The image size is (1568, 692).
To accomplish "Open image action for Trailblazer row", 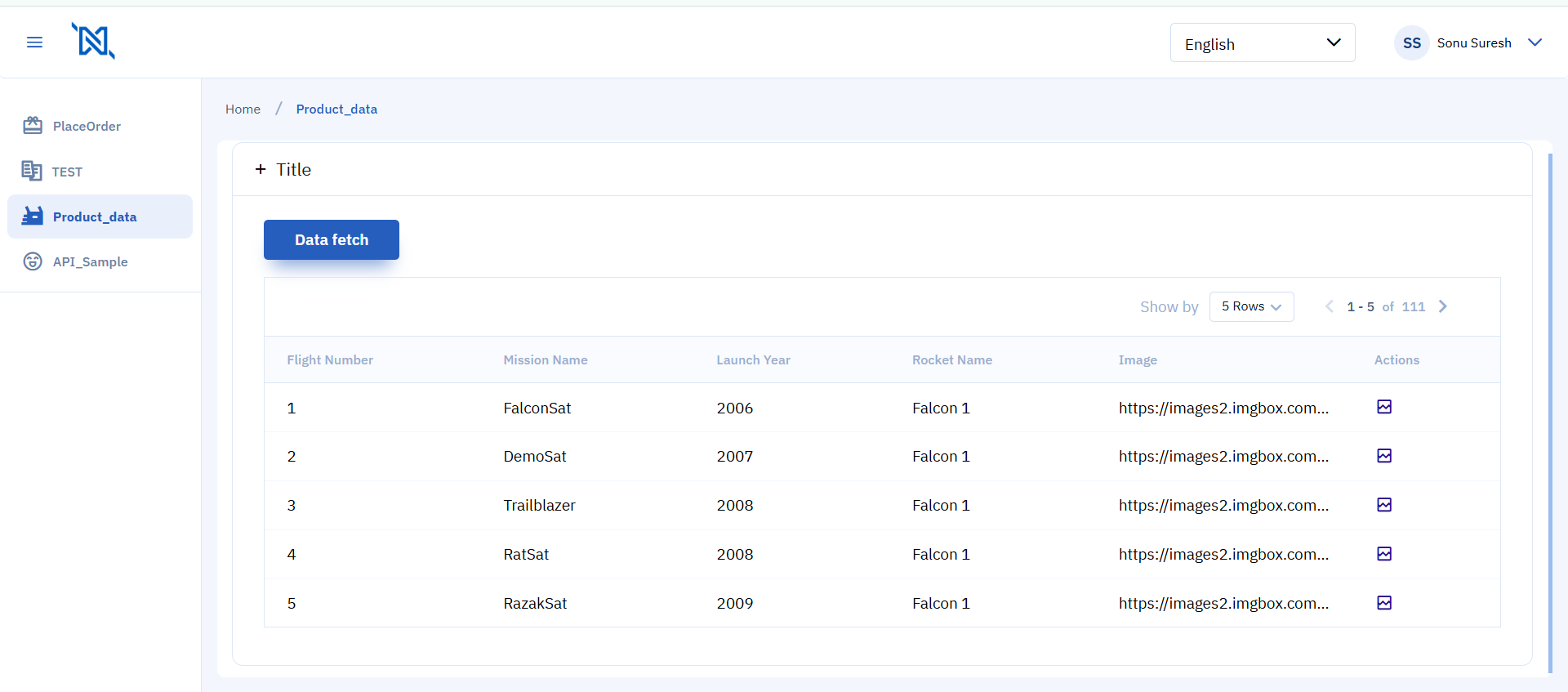I will click(1384, 505).
